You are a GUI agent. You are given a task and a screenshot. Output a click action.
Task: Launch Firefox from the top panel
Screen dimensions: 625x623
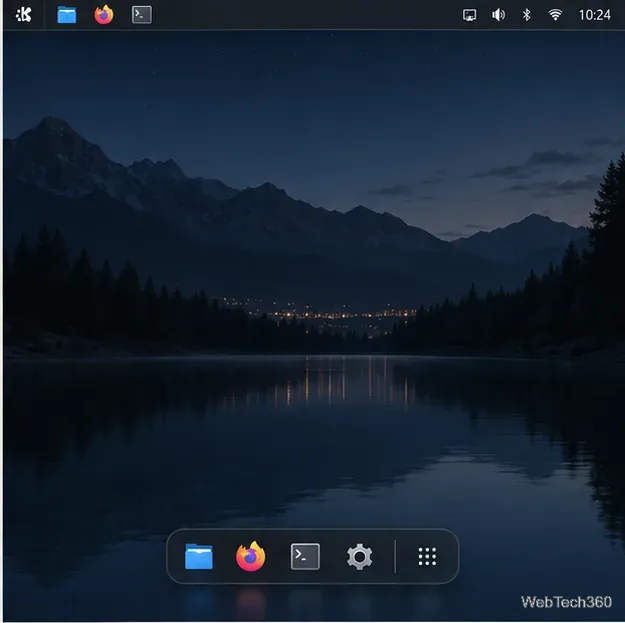[x=104, y=15]
